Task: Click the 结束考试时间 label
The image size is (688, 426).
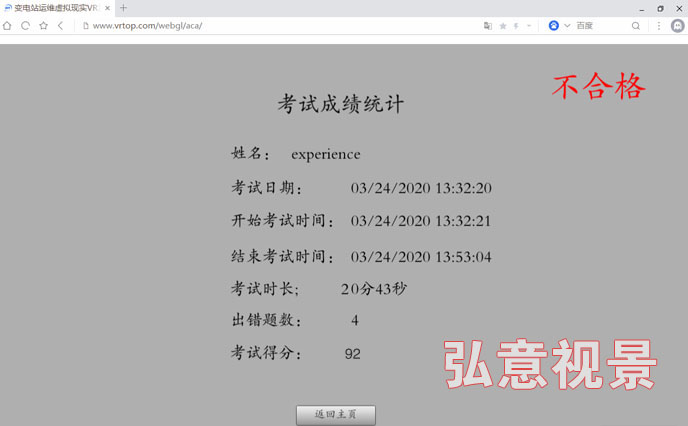Action: pos(283,256)
